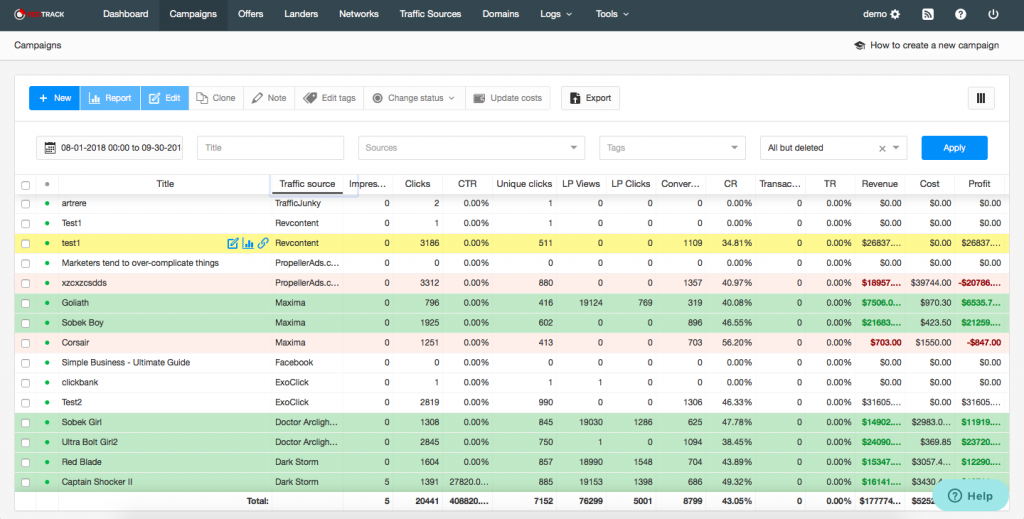Click edit pencil icon in test1 row
Image resolution: width=1024 pixels, height=519 pixels.
pyautogui.click(x=233, y=243)
